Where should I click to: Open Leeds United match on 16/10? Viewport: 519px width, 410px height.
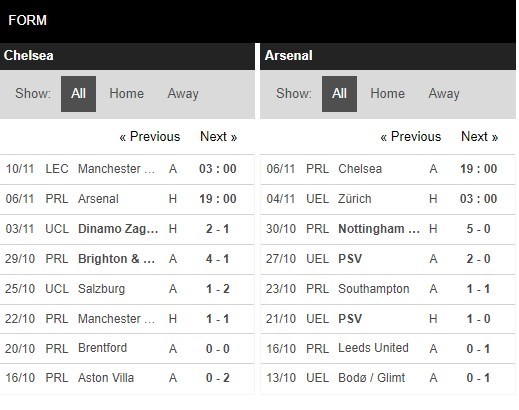coord(388,349)
